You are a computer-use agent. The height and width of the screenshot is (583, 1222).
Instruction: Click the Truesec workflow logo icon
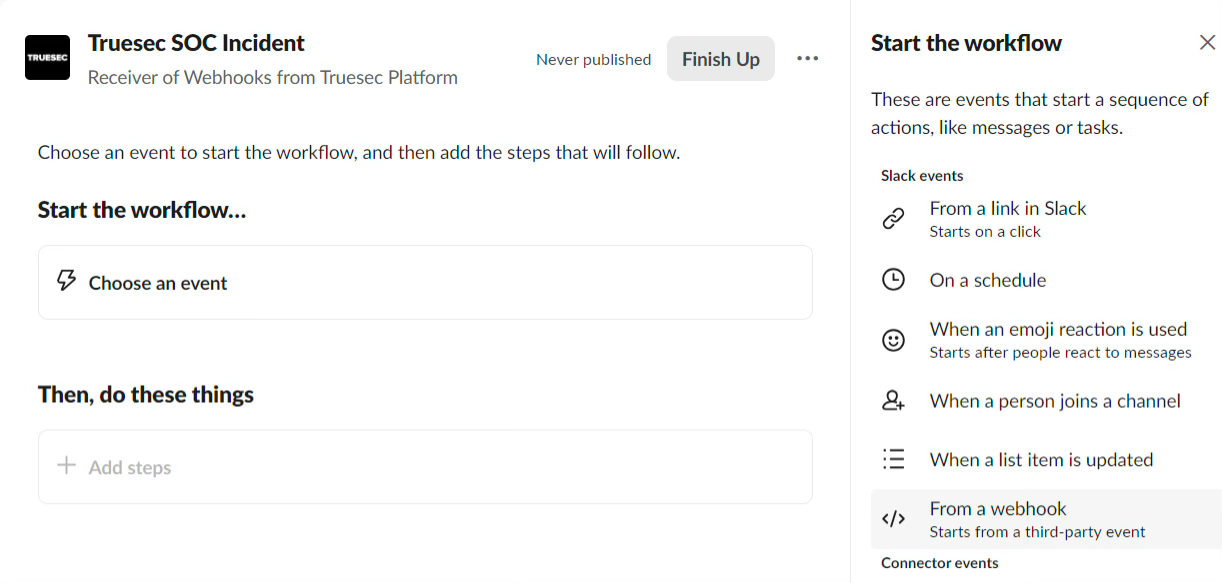coord(47,58)
